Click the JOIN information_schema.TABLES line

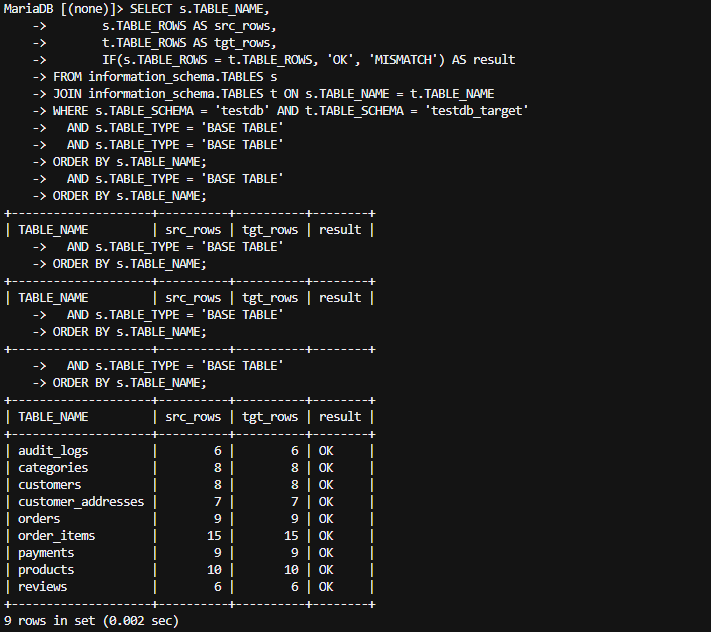pos(273,94)
